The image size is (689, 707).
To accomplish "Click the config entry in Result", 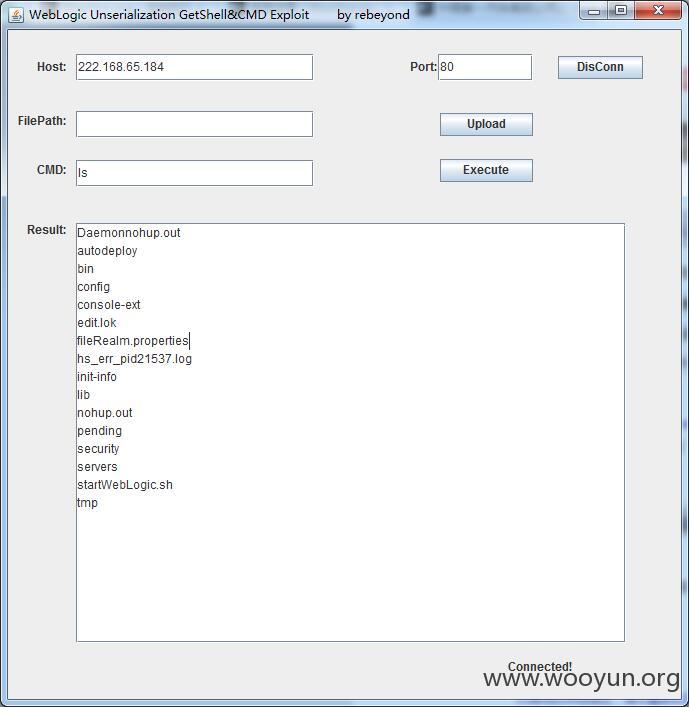I will [94, 287].
